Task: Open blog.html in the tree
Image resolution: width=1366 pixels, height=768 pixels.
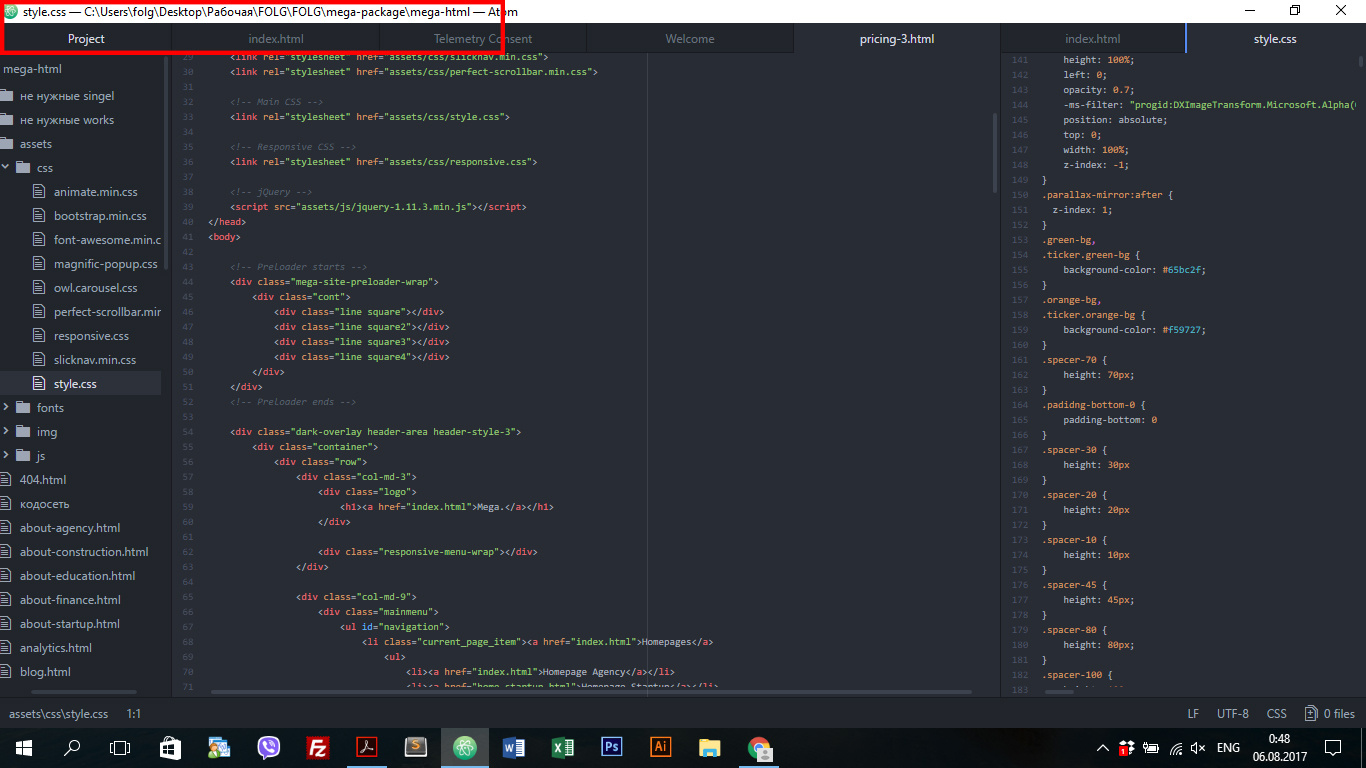Action: pos(45,672)
